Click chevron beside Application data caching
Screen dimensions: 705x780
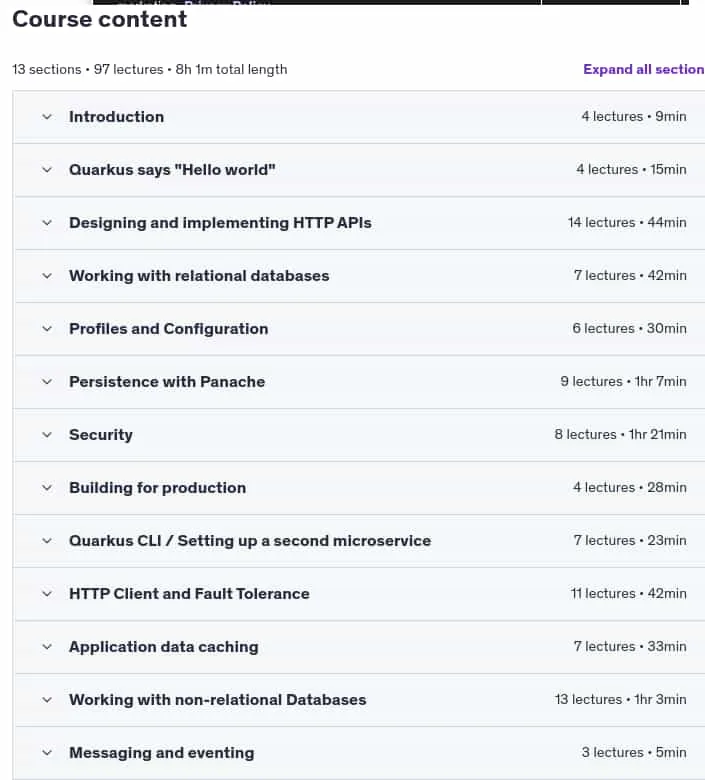[47, 647]
